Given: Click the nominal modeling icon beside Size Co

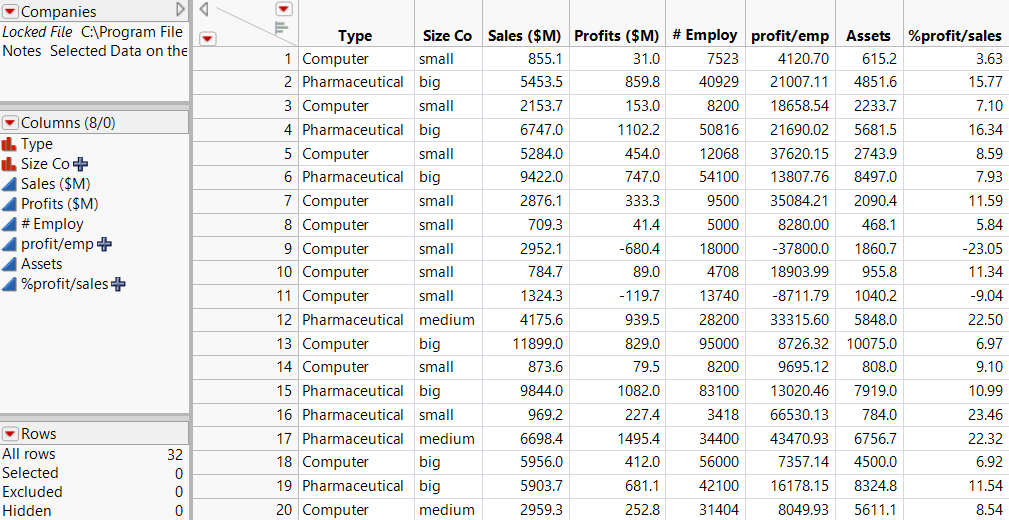Looking at the screenshot, I should coord(10,164).
